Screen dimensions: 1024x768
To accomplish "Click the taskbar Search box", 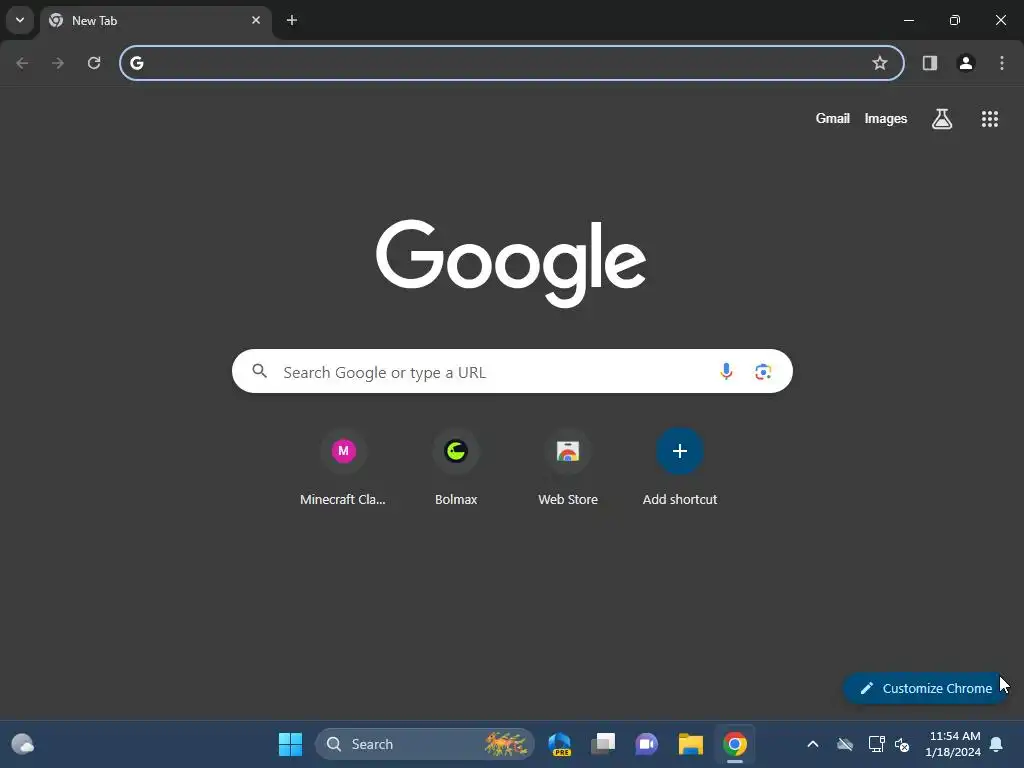I will 424,744.
